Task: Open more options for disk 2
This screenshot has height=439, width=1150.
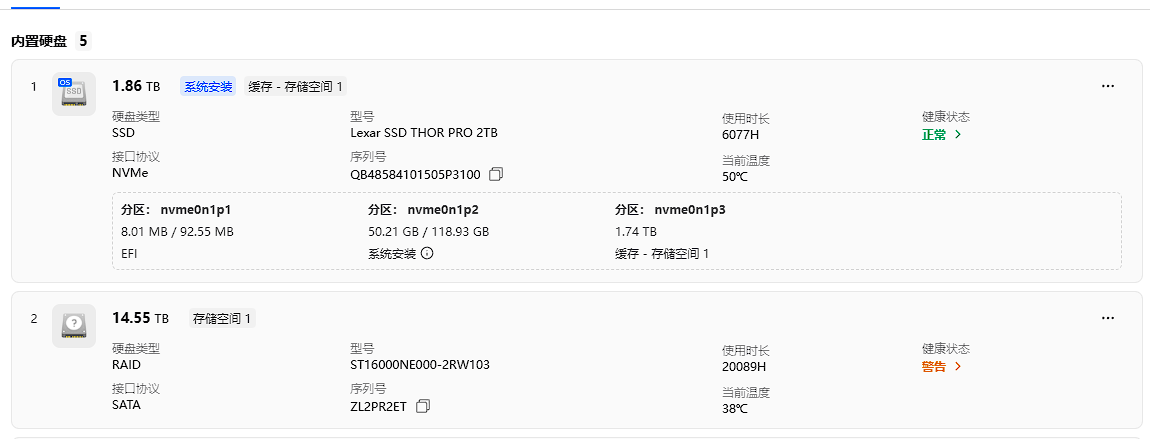Action: 1107,318
